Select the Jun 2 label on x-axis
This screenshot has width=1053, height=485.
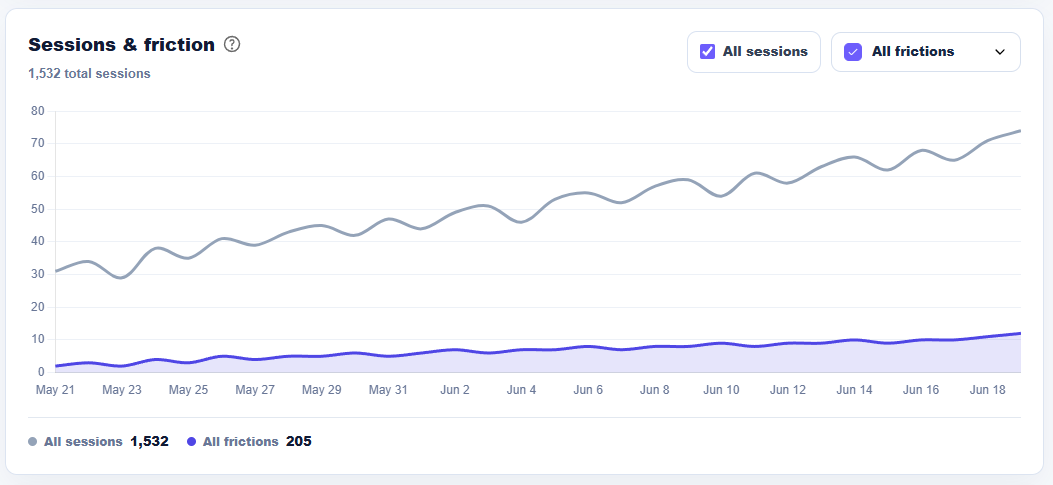point(455,390)
